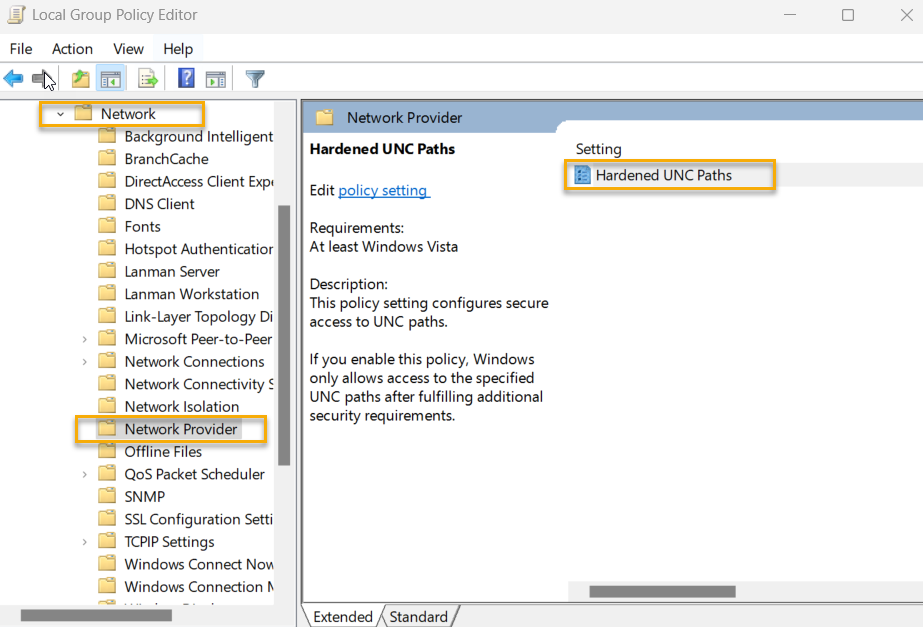
Task: Expand the Network Connections node
Action: point(84,361)
